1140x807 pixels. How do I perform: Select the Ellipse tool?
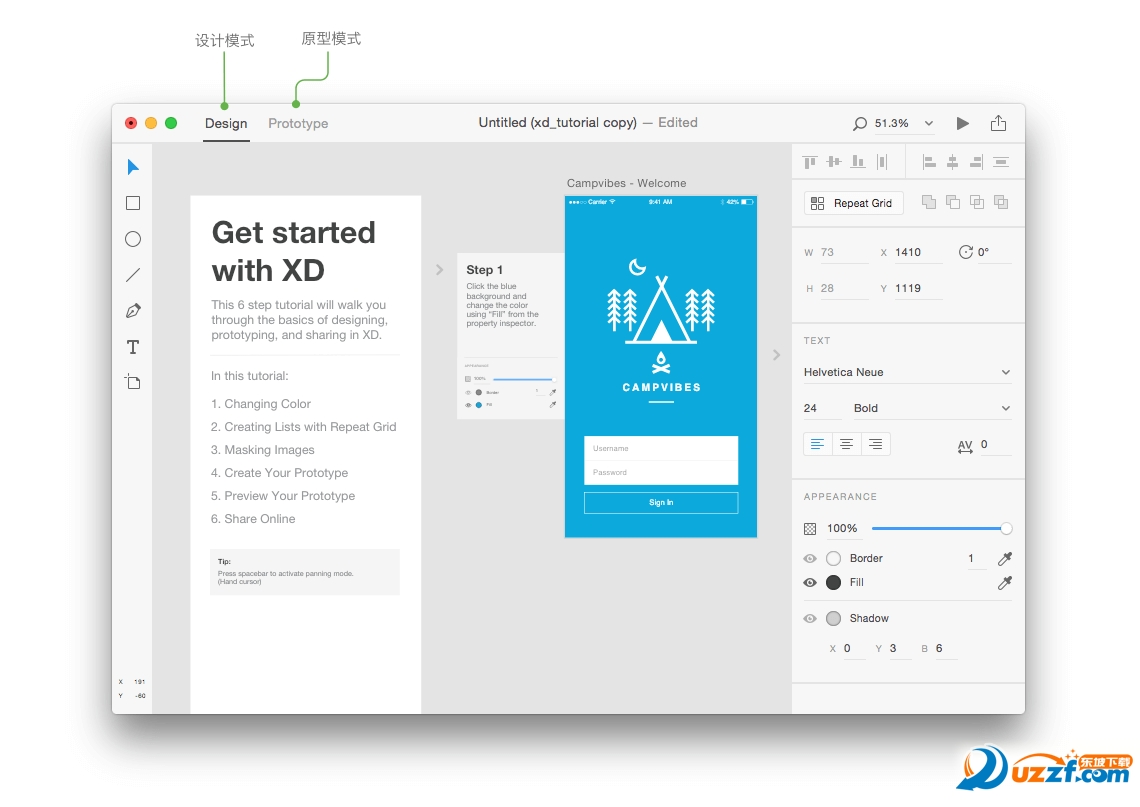point(133,239)
